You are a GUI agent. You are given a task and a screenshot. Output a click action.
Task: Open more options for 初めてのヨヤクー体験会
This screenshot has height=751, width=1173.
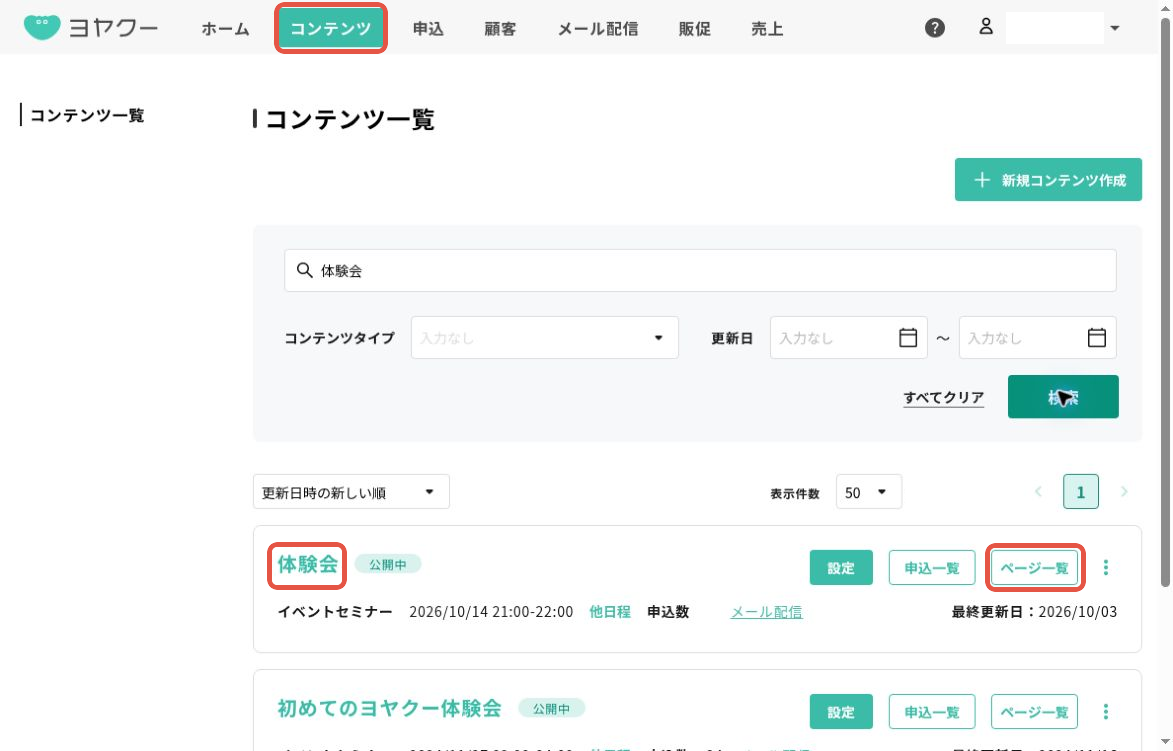1105,711
